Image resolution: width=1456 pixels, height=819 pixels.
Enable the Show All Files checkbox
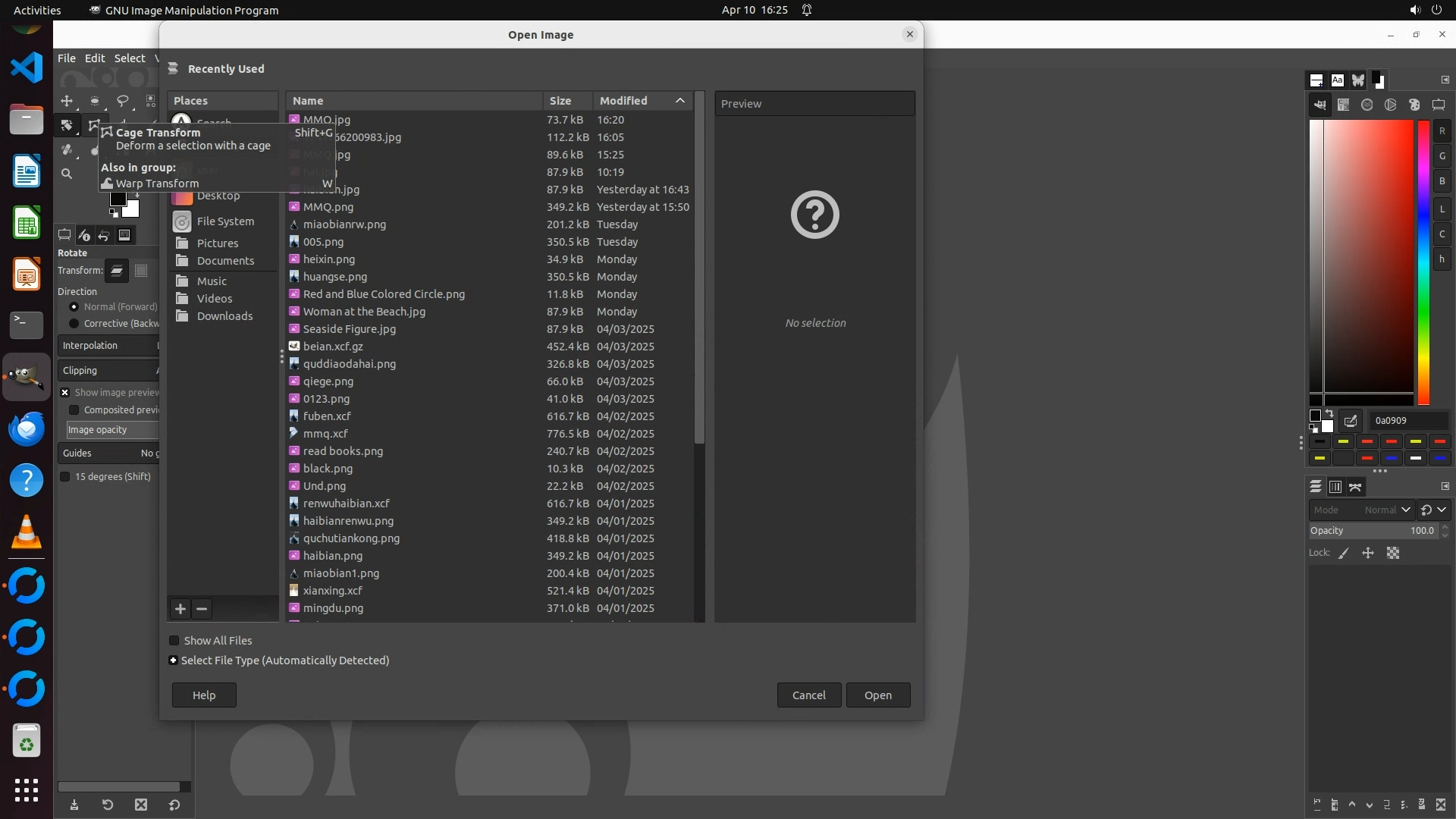pyautogui.click(x=174, y=641)
